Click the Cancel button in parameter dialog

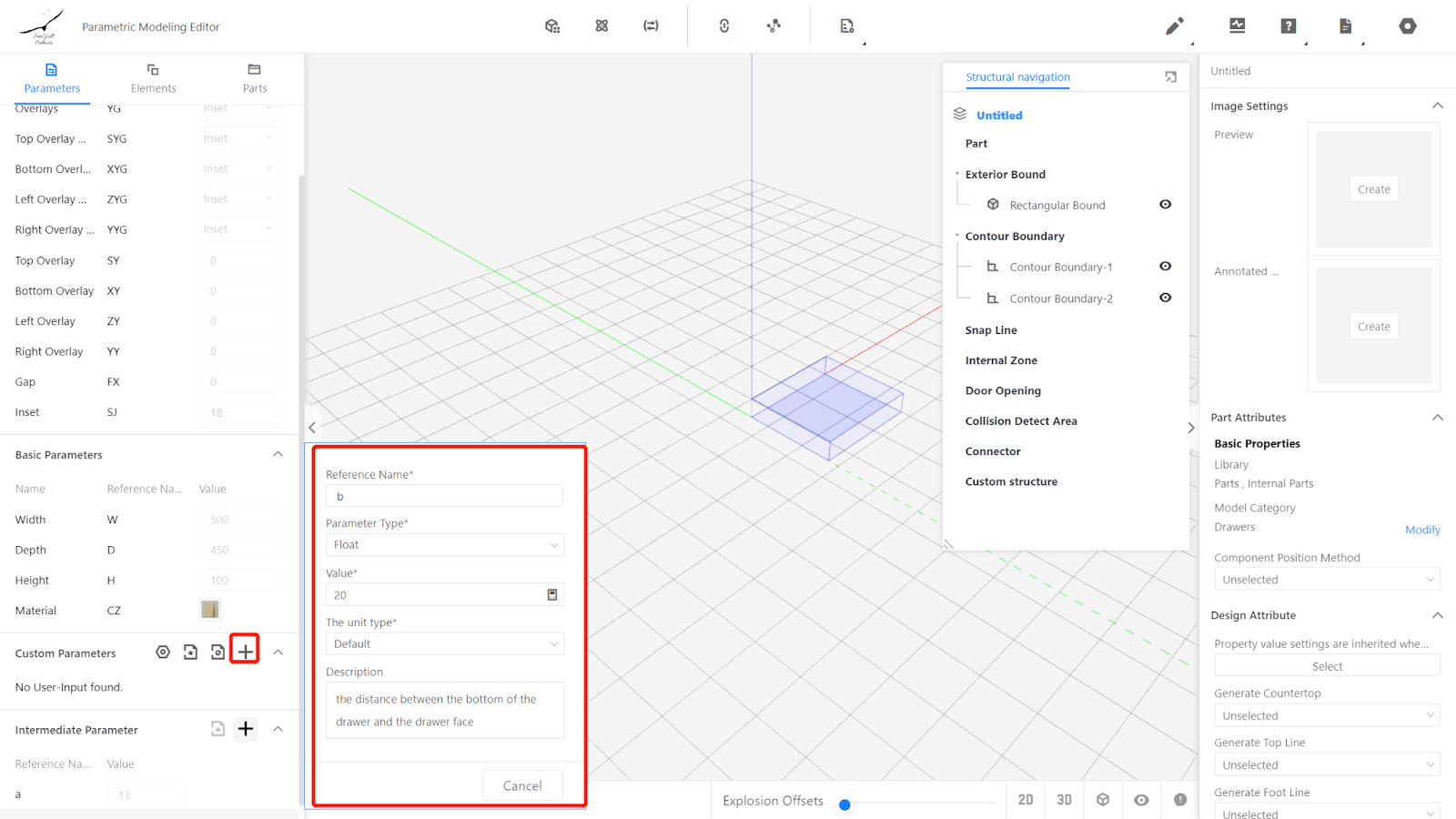click(x=522, y=785)
